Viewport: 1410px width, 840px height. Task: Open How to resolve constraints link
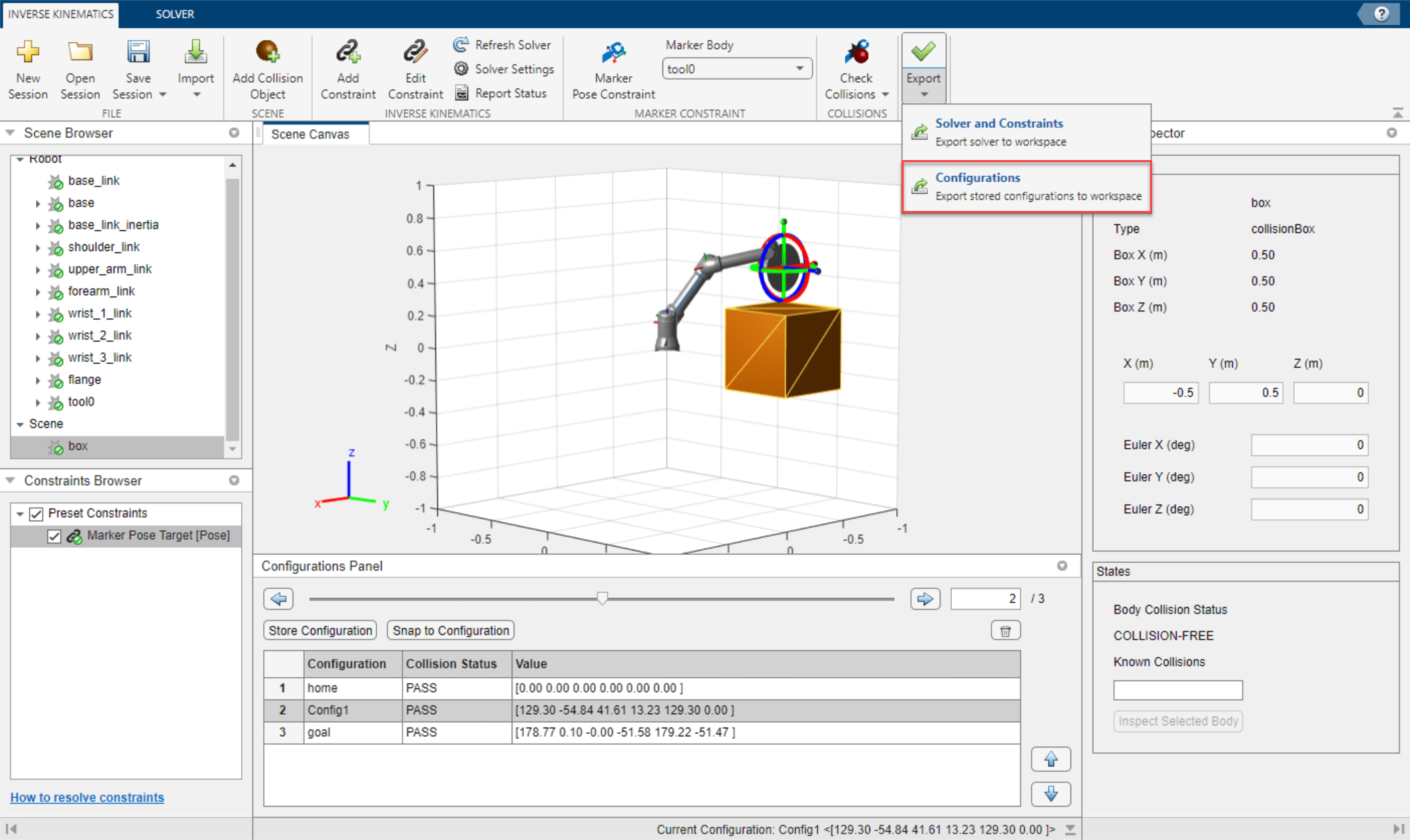[87, 797]
